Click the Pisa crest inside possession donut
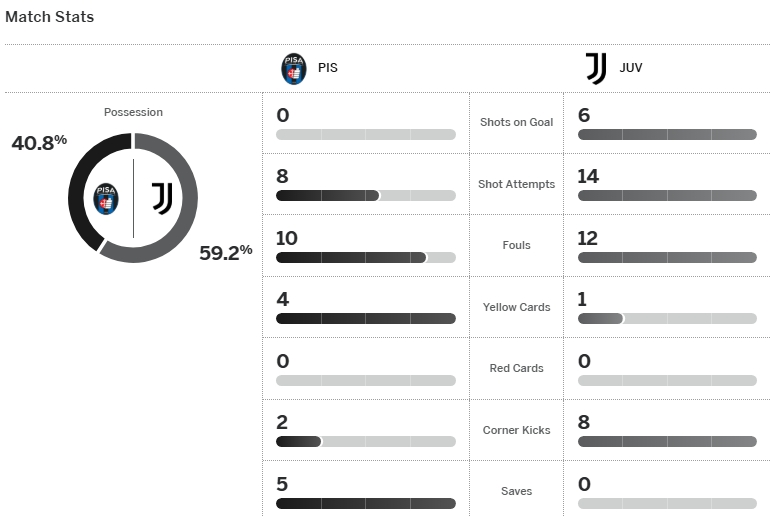Viewport: 775px width, 517px height. tap(106, 198)
